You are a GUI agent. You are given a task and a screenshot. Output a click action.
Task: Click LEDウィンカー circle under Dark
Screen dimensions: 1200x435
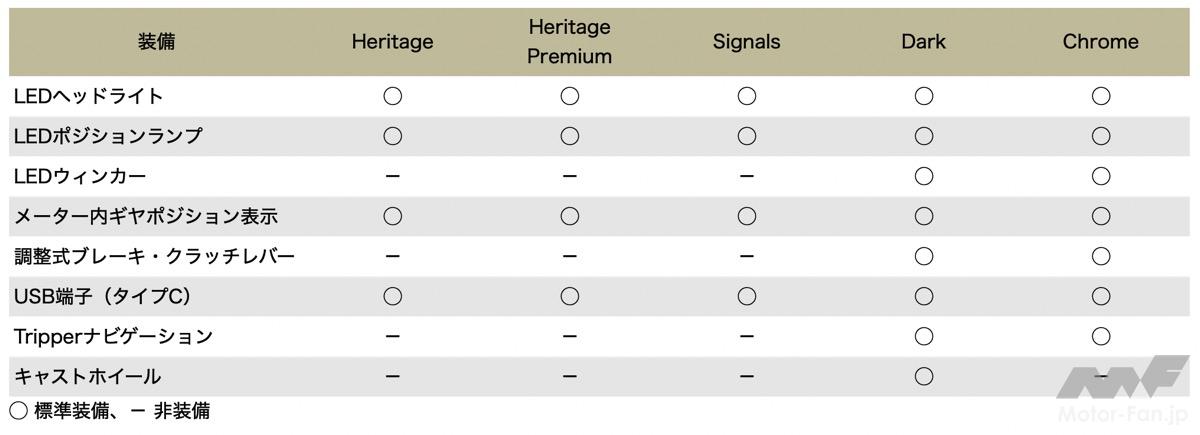tap(923, 177)
